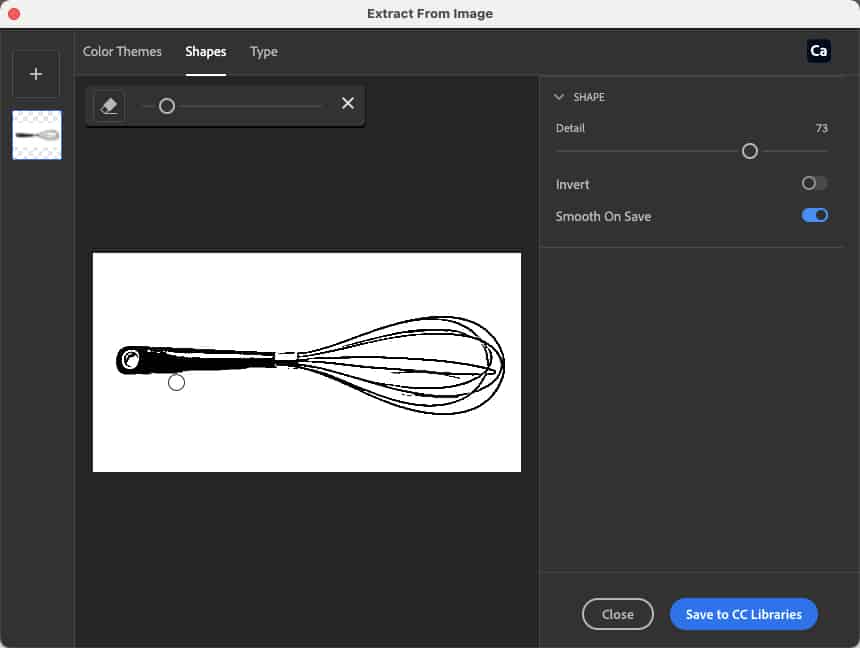Collapse the SHAPE section
Image resolution: width=860 pixels, height=648 pixels.
click(x=559, y=97)
